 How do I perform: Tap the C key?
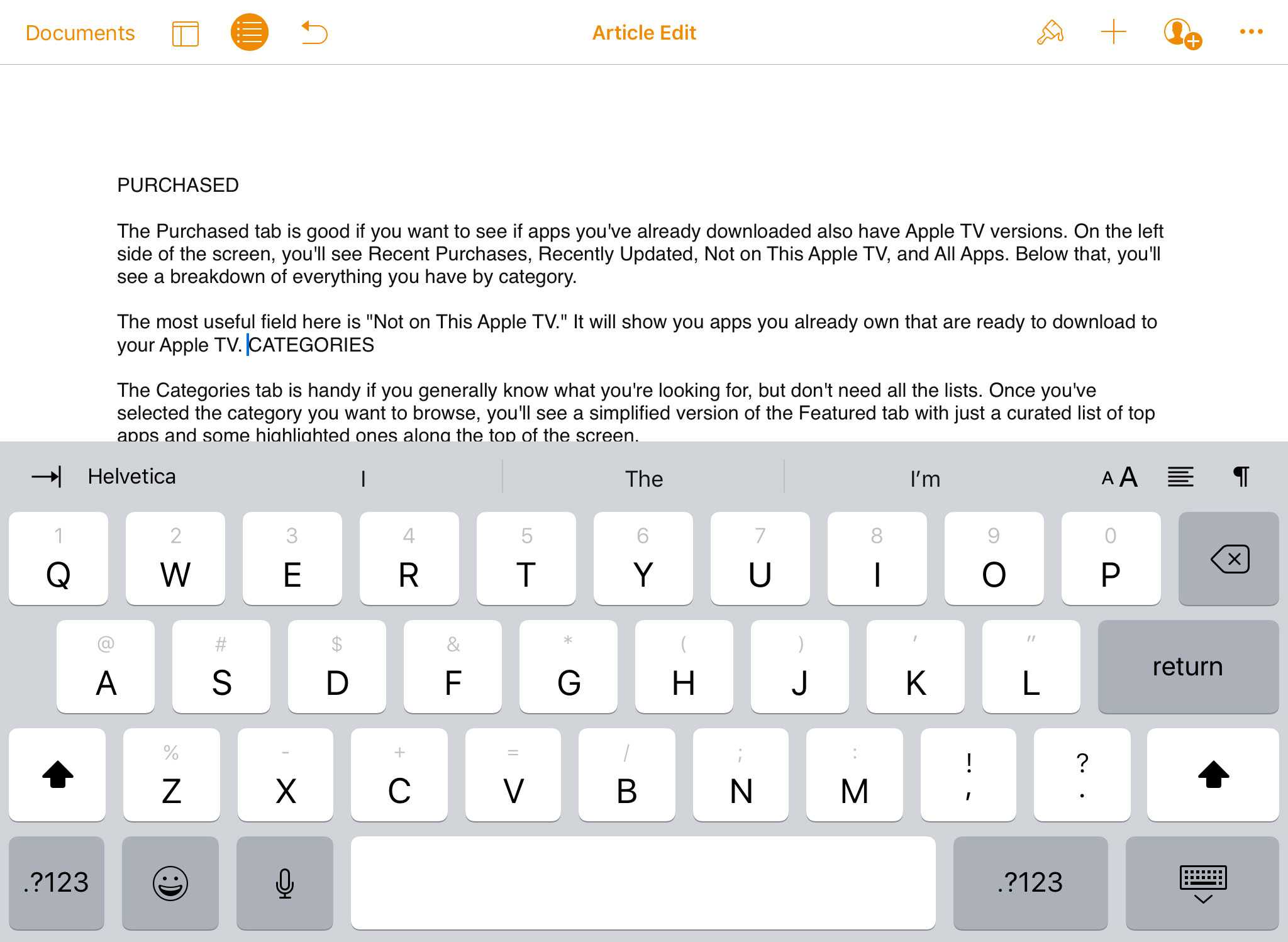click(399, 775)
